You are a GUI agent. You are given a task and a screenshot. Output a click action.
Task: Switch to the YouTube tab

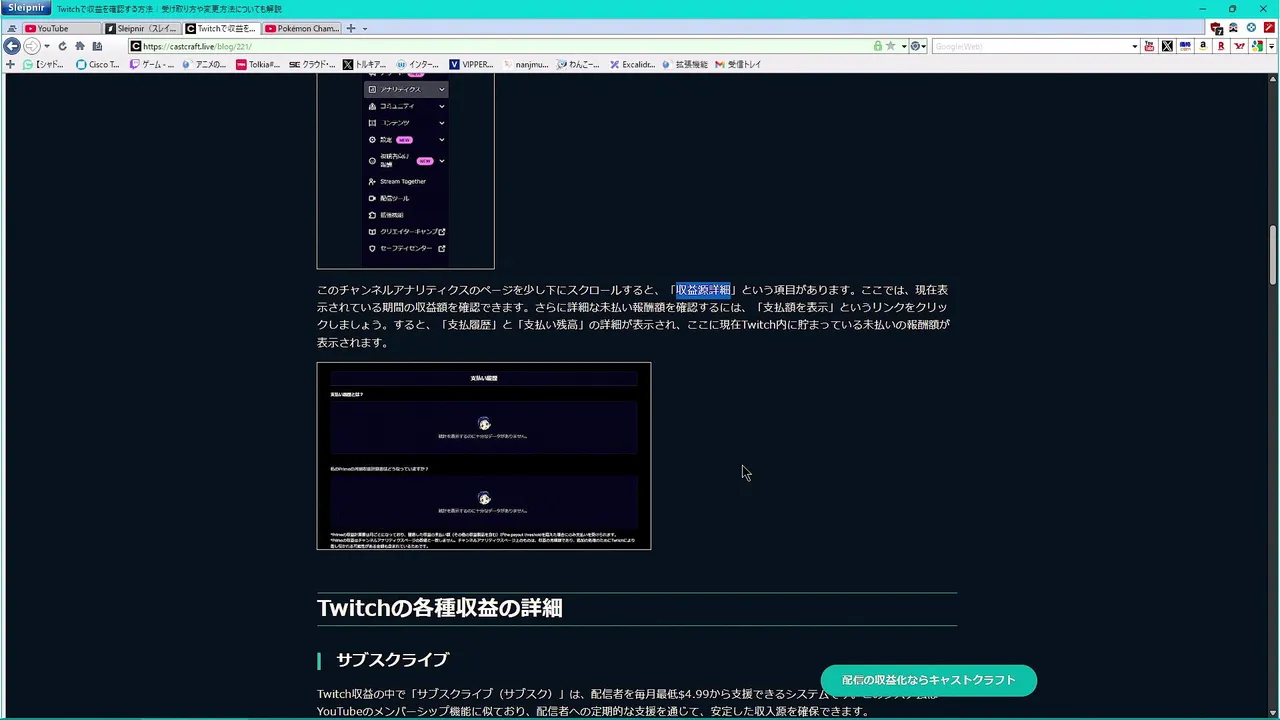click(60, 28)
